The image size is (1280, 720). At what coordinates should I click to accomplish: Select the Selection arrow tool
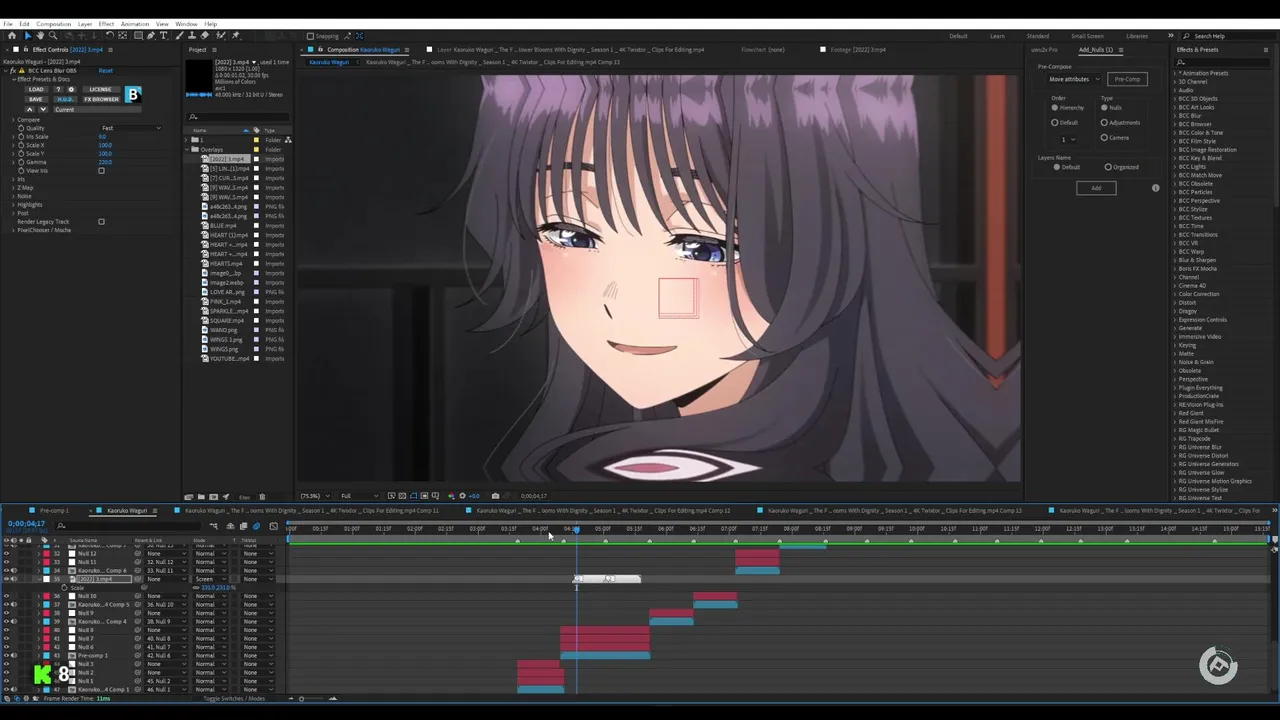[x=28, y=35]
